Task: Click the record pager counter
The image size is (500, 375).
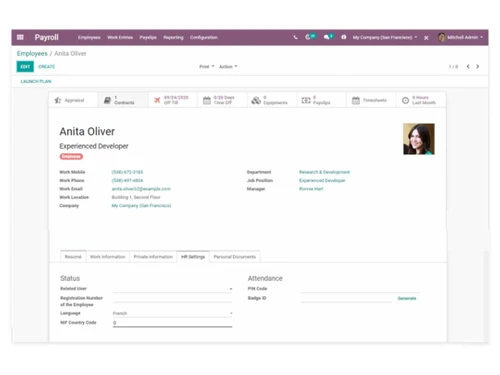Action: tap(453, 67)
